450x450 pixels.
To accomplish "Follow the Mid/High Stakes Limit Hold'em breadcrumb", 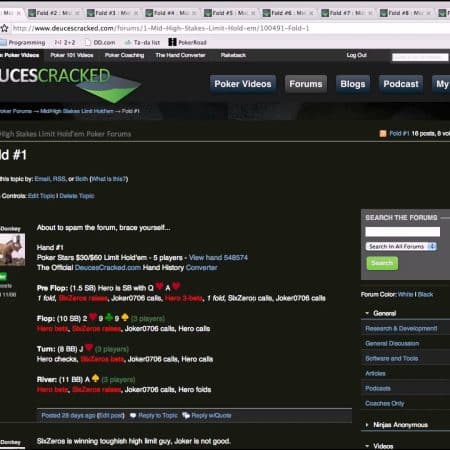I will coord(77,111).
